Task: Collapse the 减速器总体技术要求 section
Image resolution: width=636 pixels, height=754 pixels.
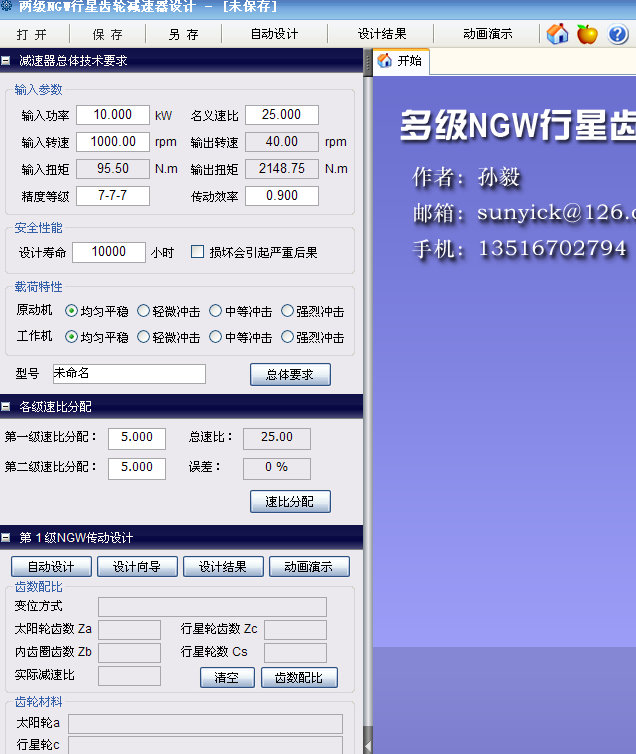Action: 6,61
